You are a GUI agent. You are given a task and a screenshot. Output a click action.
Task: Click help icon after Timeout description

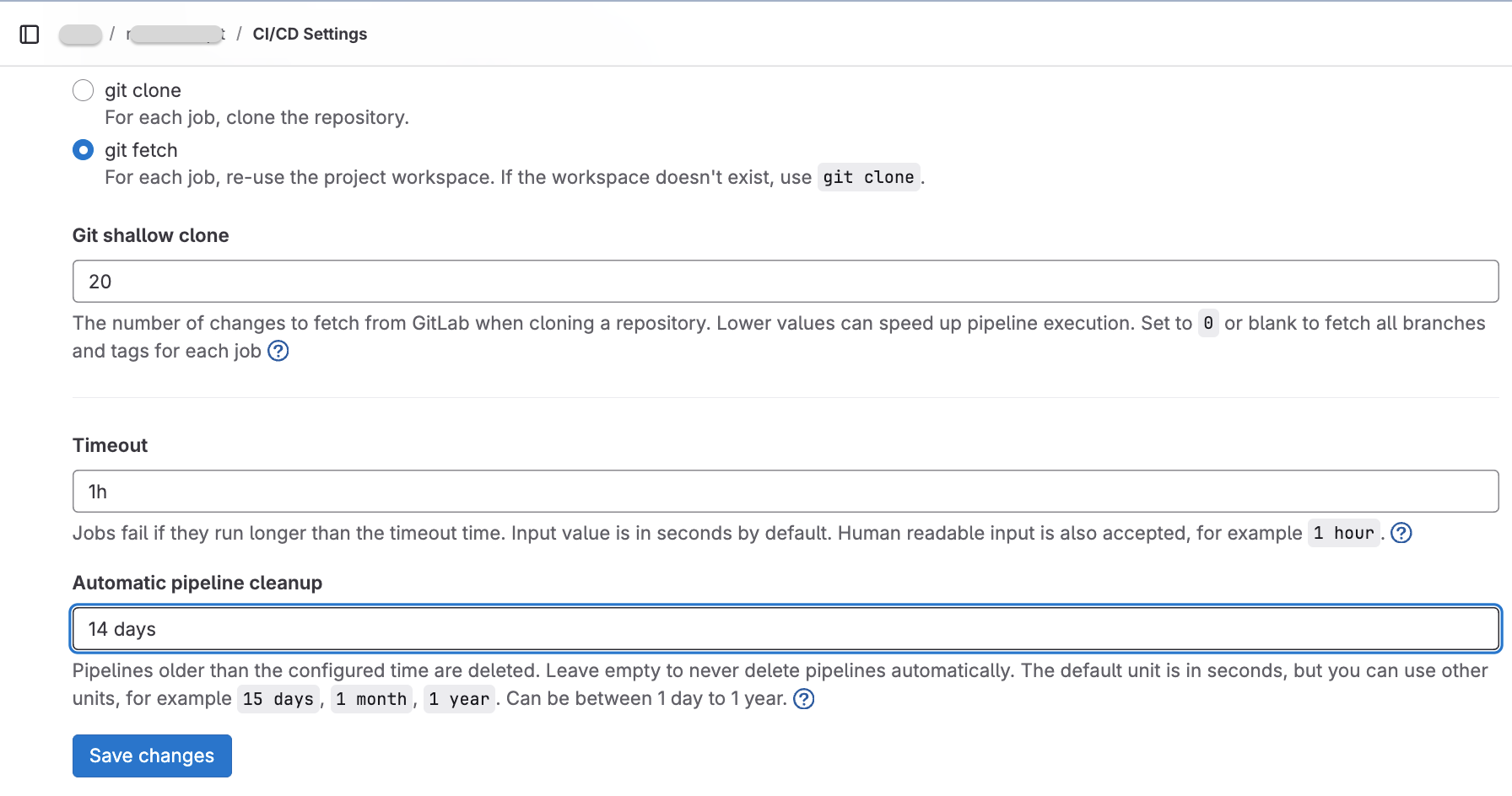(1401, 533)
